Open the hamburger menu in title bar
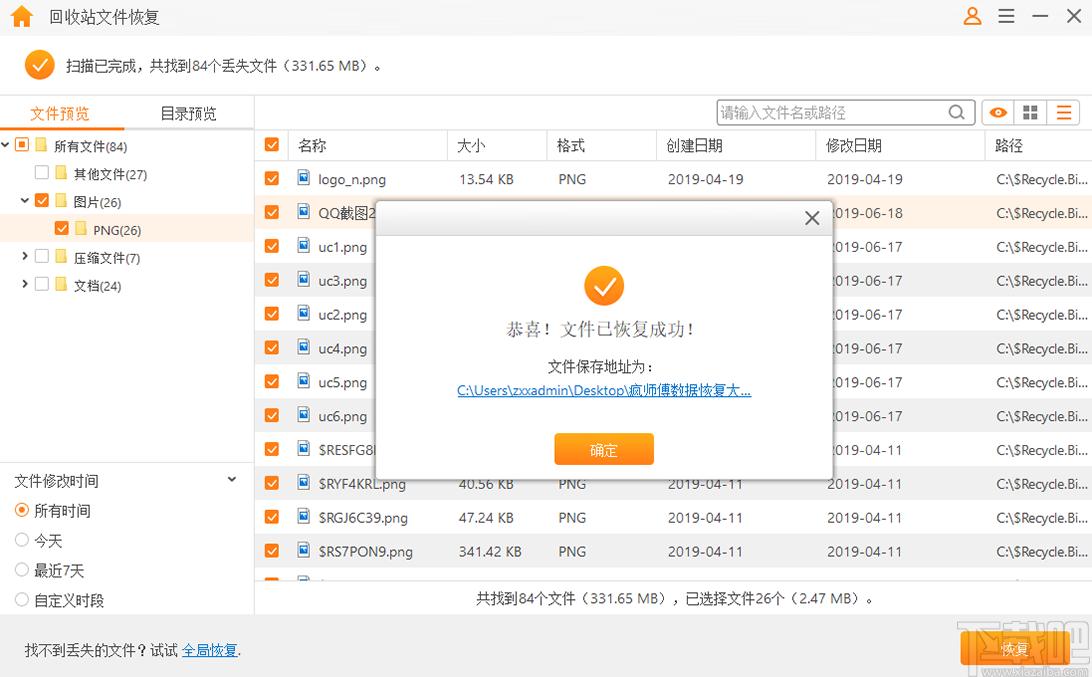The width and height of the screenshot is (1092, 677). 1006,16
